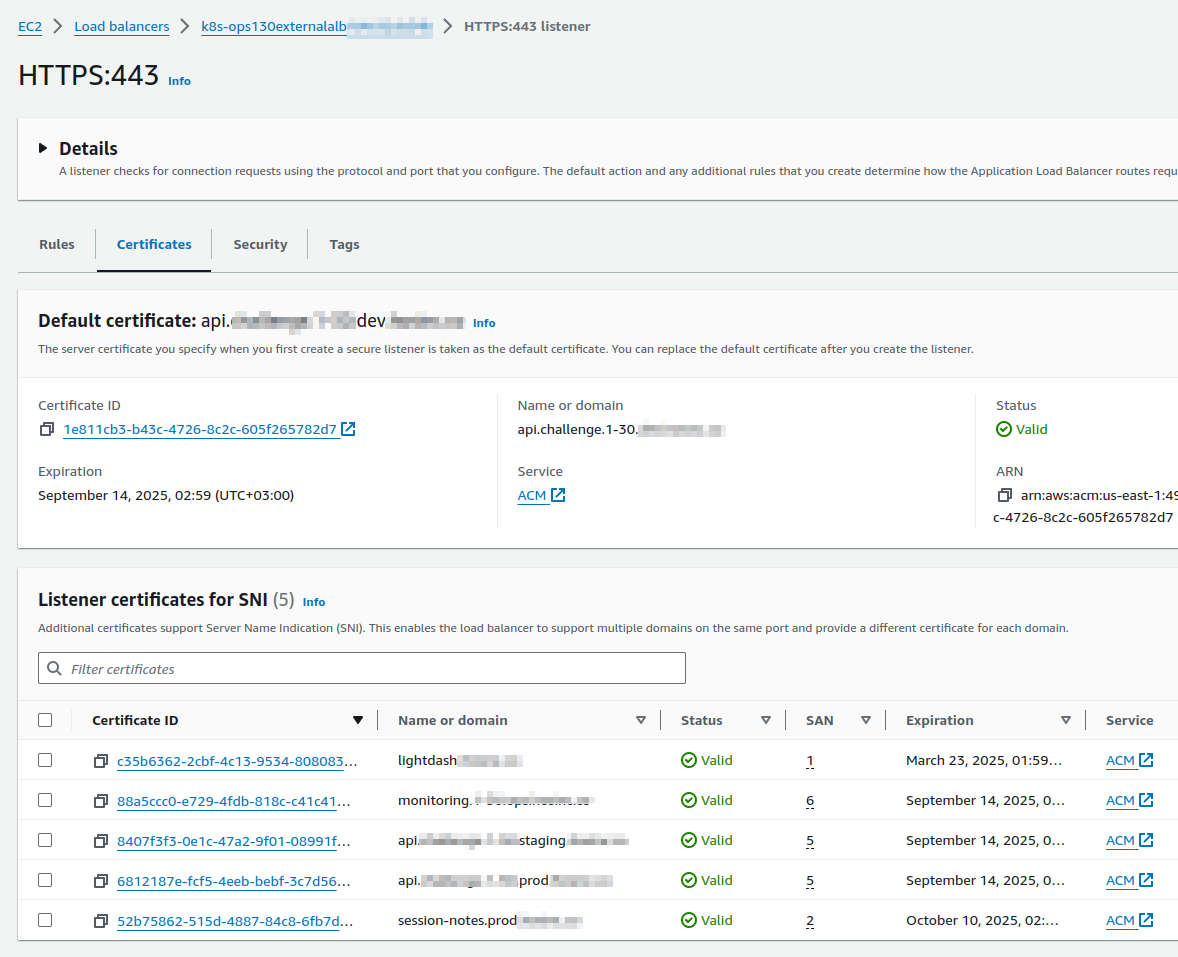The width and height of the screenshot is (1178, 957).
Task: Copy certificate ID for api prod row
Action: click(x=101, y=880)
